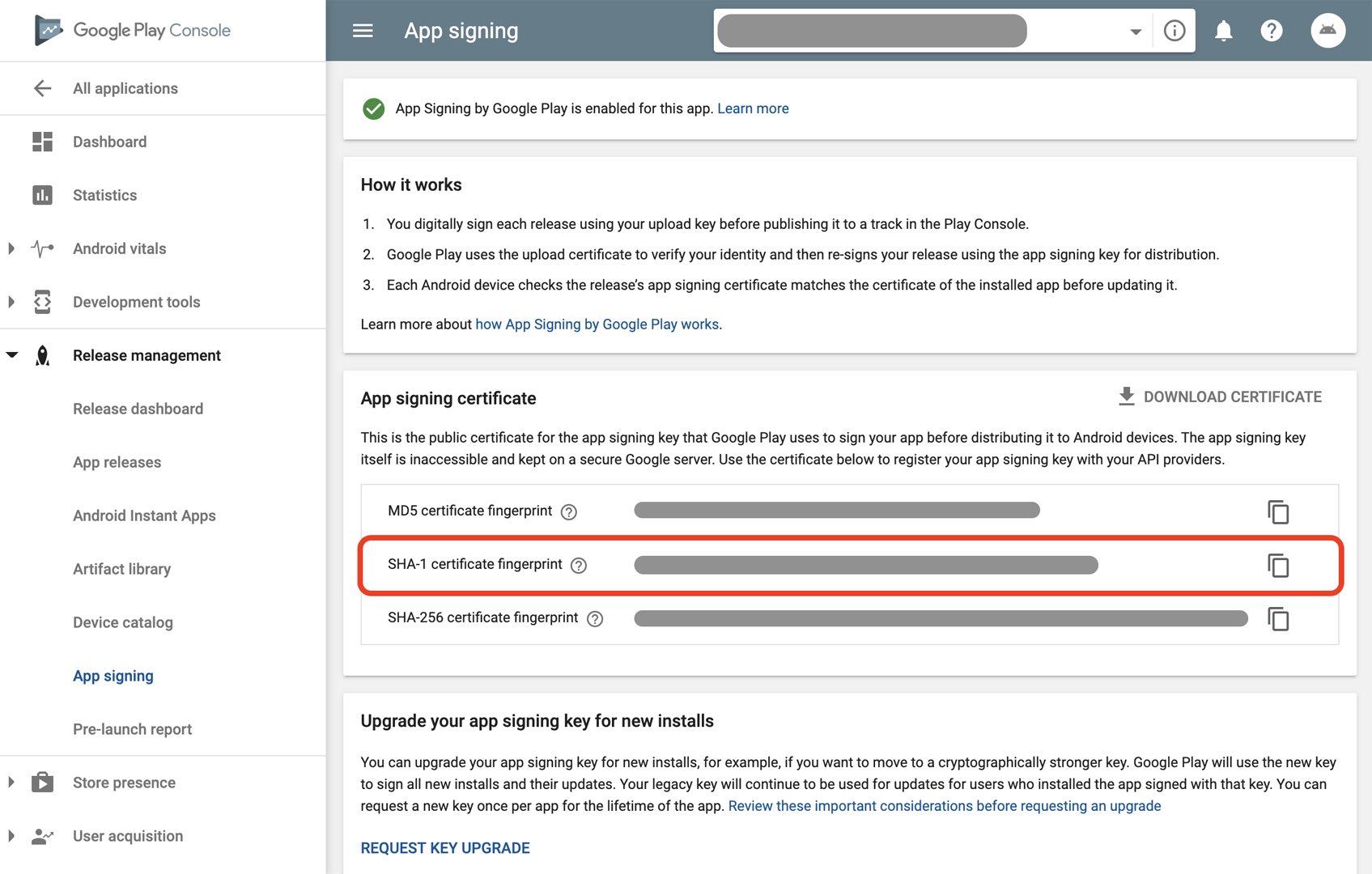Image resolution: width=1372 pixels, height=874 pixels.
Task: Open the account avatar menu
Action: [1327, 31]
